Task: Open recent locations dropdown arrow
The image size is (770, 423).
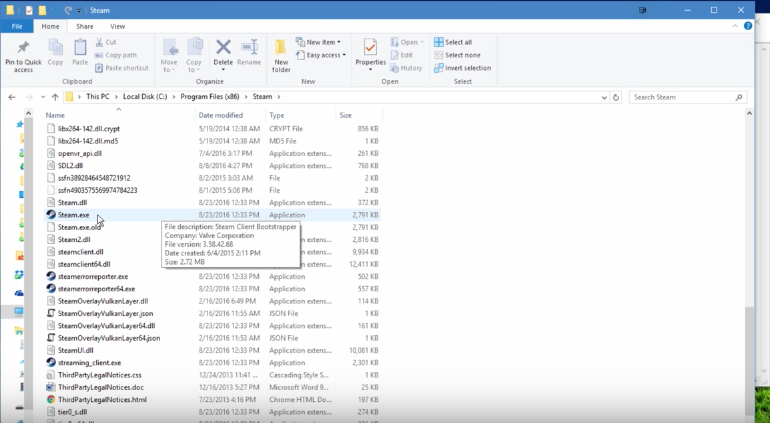Action: [x=43, y=97]
